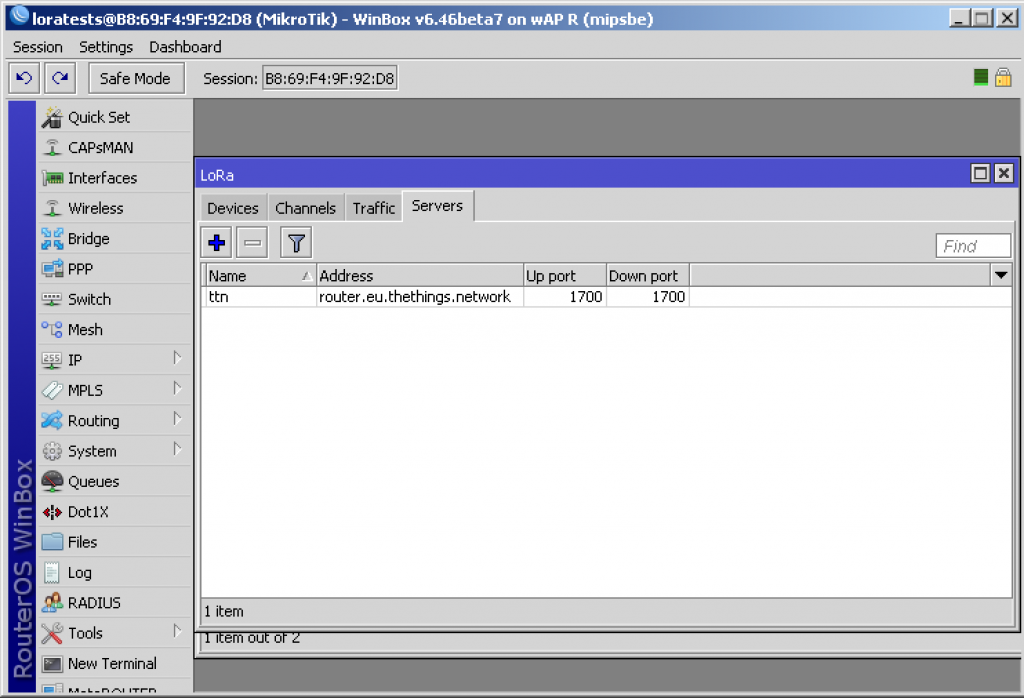
Task: Expand the IP submenu
Action: 75,360
